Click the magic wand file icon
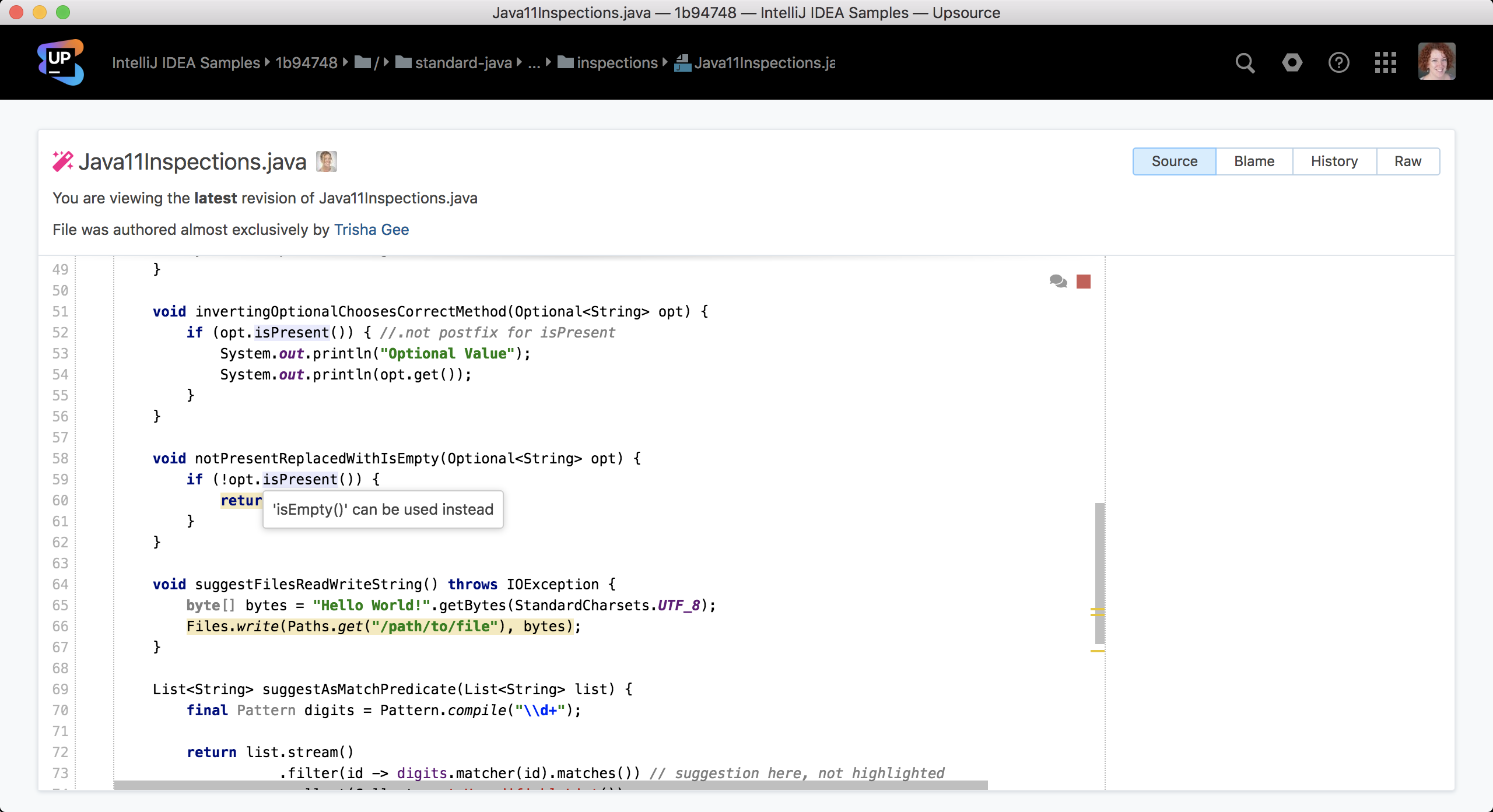Screen dimensions: 1493x812 pos(62,161)
